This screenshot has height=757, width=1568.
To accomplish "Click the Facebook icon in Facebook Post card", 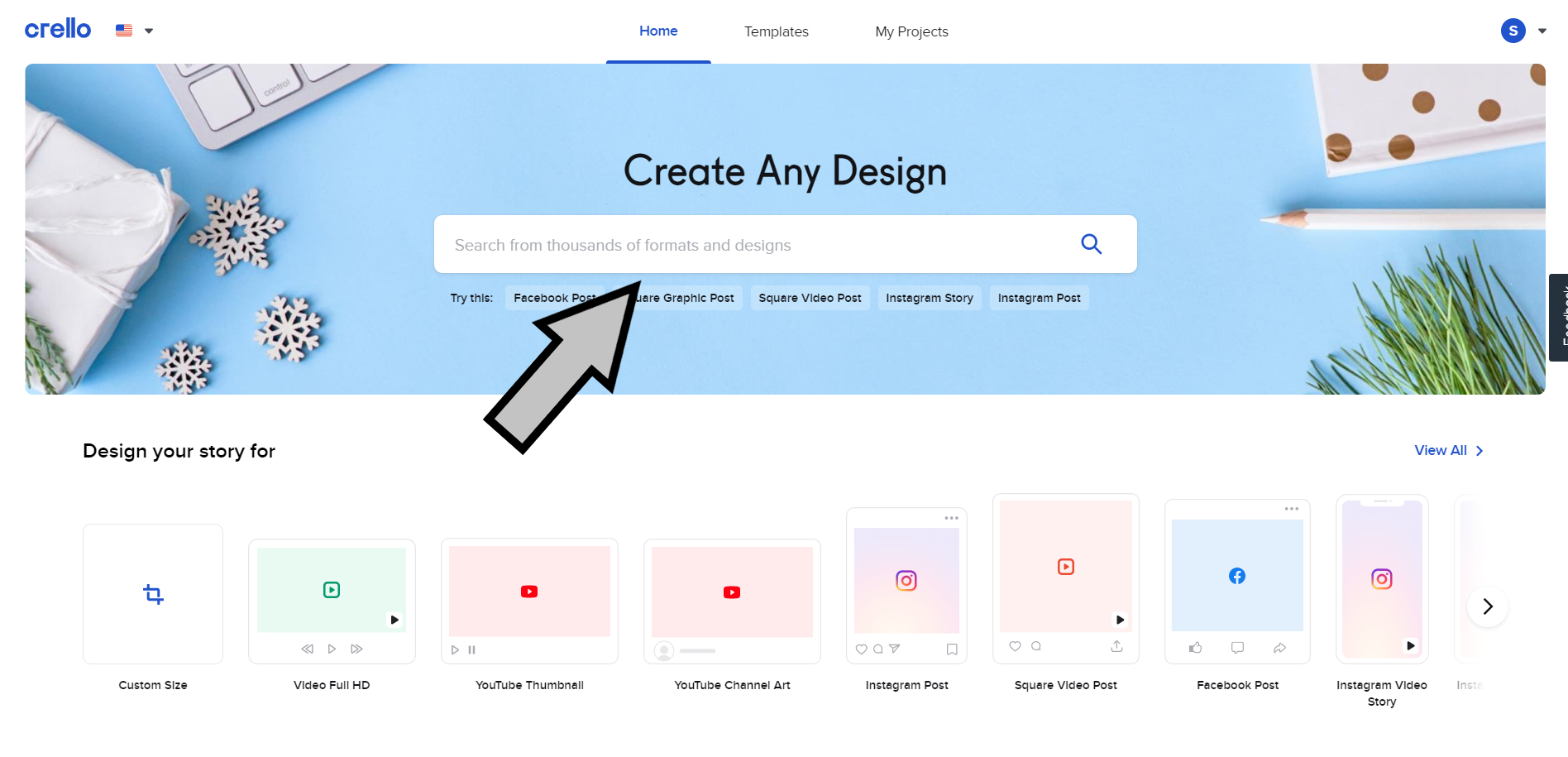I will tap(1237, 576).
